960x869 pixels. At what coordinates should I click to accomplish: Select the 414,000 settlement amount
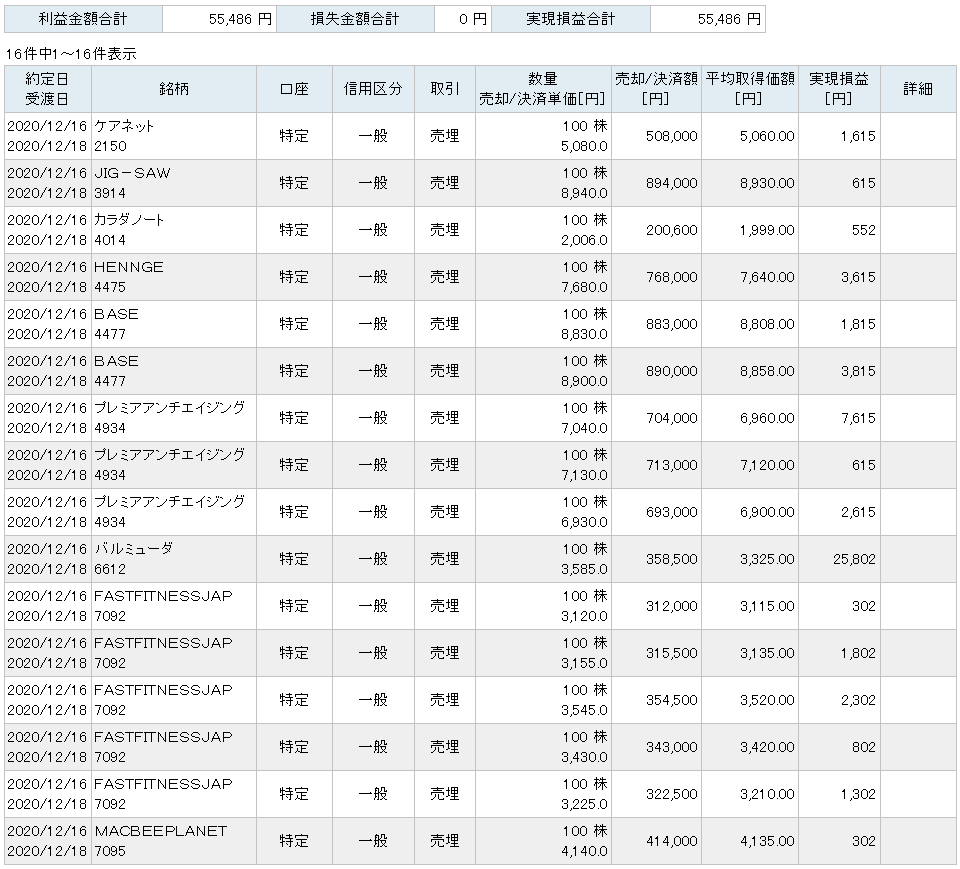(672, 841)
